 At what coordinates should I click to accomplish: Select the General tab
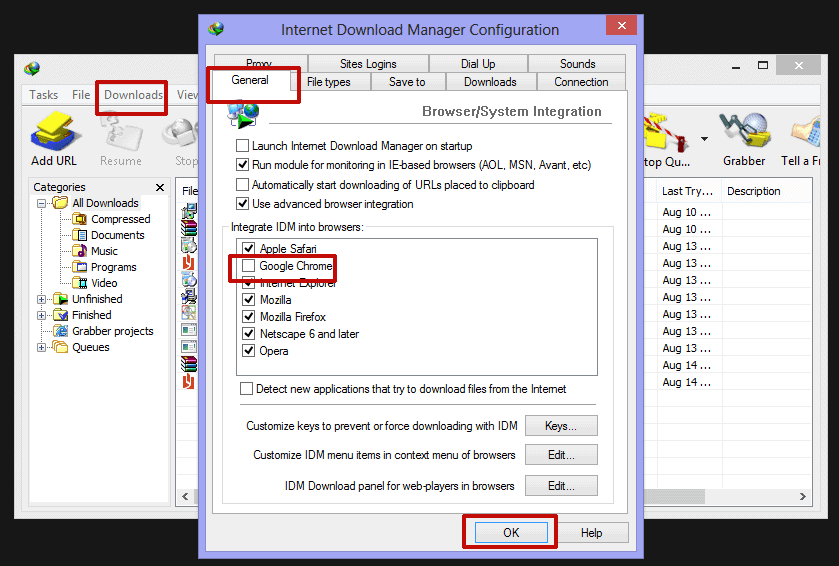250,80
